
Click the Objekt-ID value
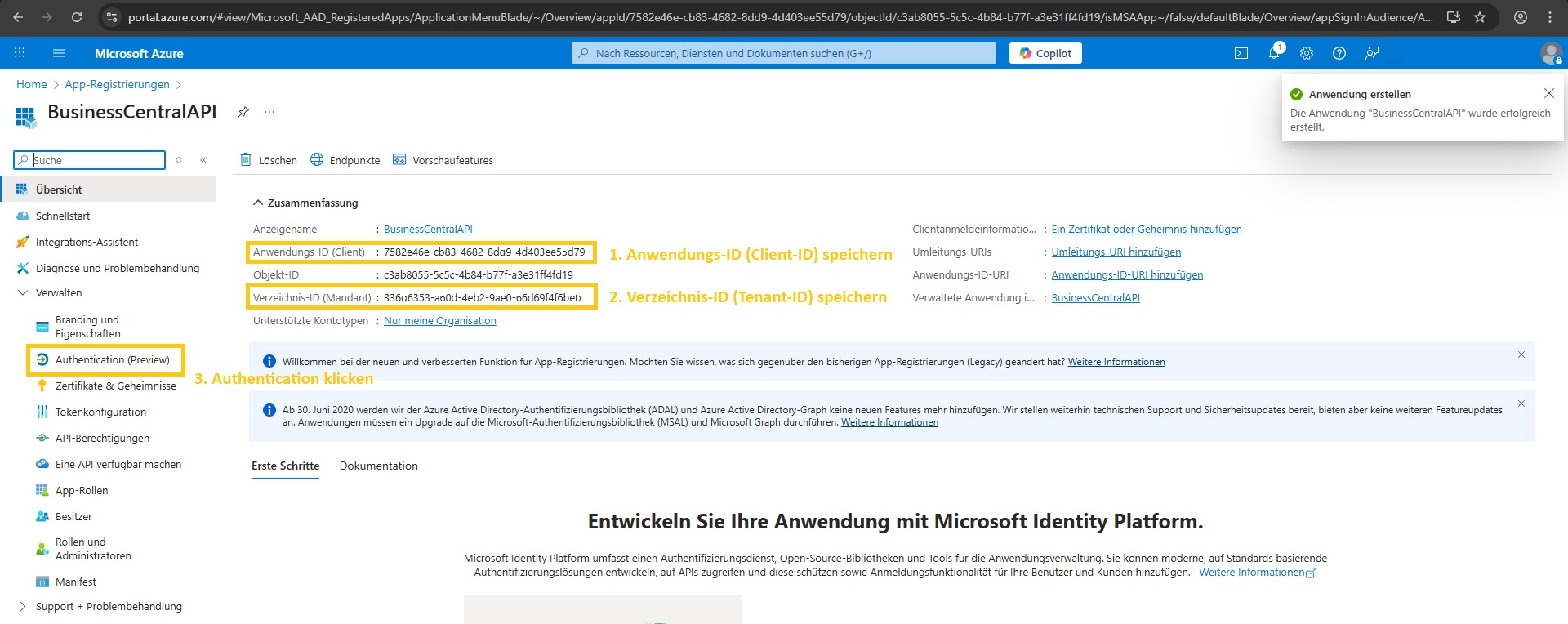479,275
